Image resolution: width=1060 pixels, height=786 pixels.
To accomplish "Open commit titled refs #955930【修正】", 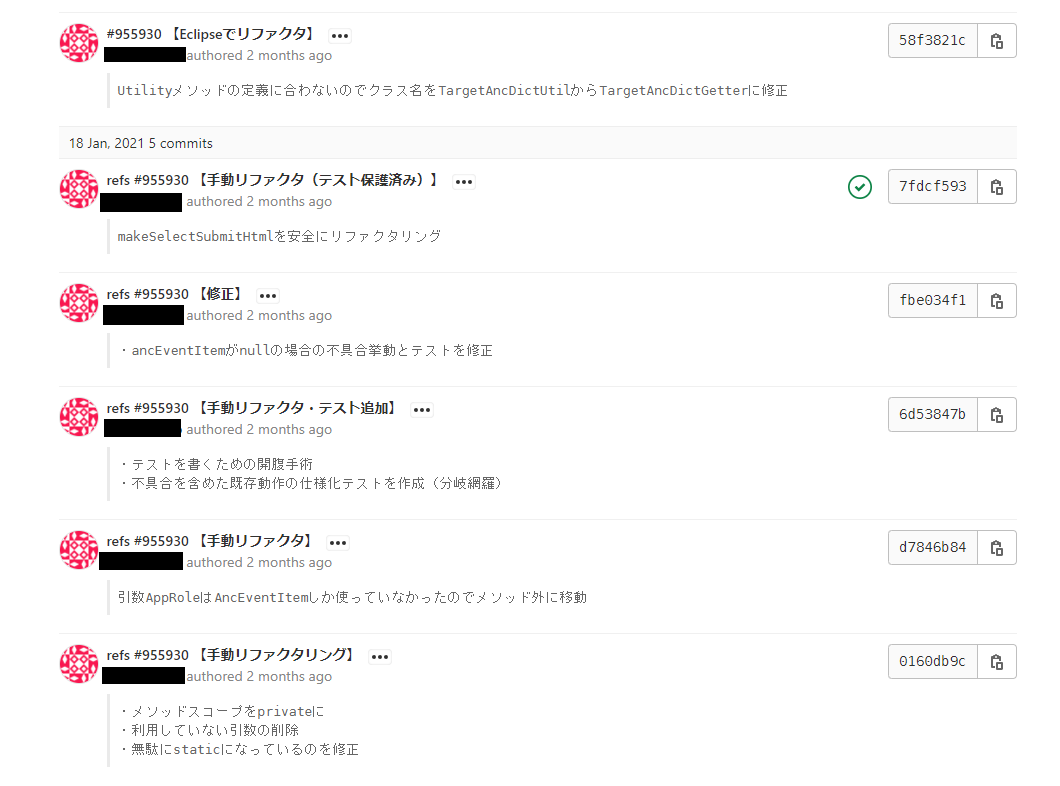I will coord(174,295).
